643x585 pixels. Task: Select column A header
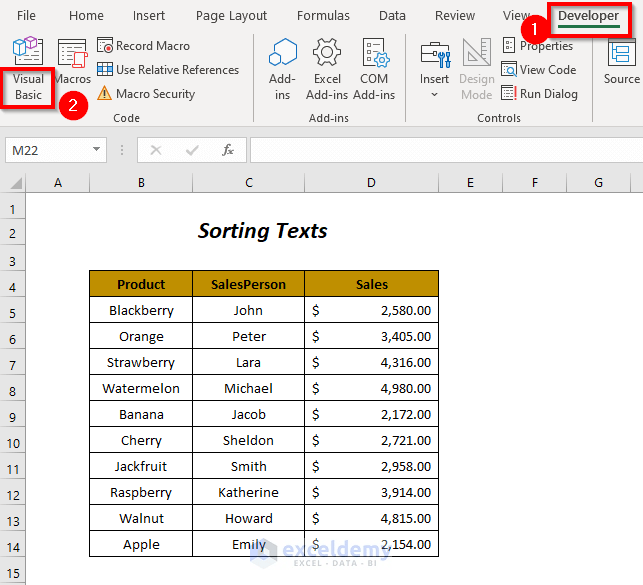tap(58, 183)
